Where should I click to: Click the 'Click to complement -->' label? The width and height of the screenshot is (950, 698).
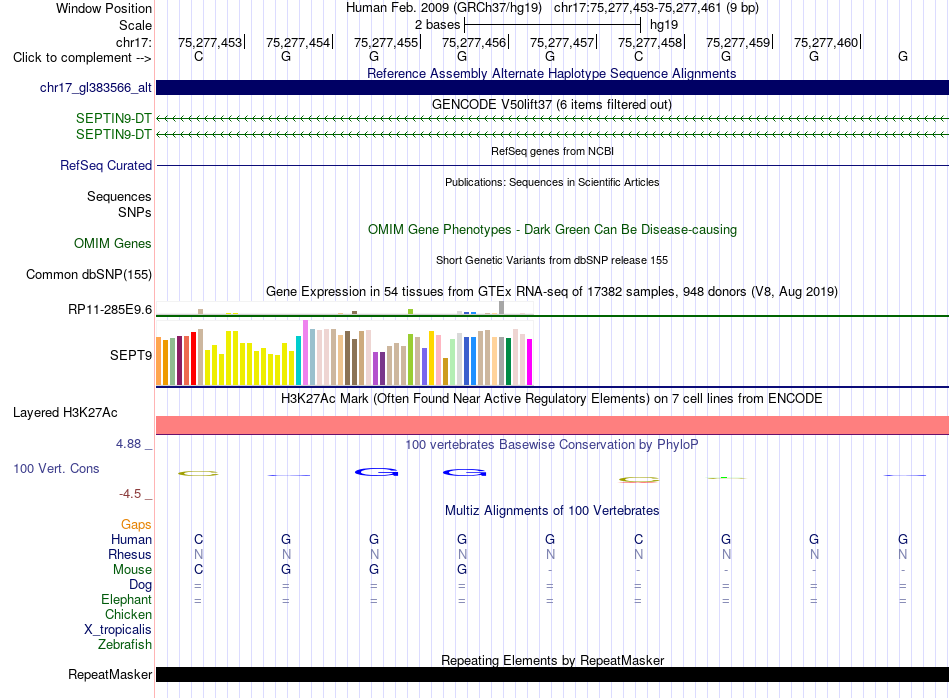click(x=82, y=58)
